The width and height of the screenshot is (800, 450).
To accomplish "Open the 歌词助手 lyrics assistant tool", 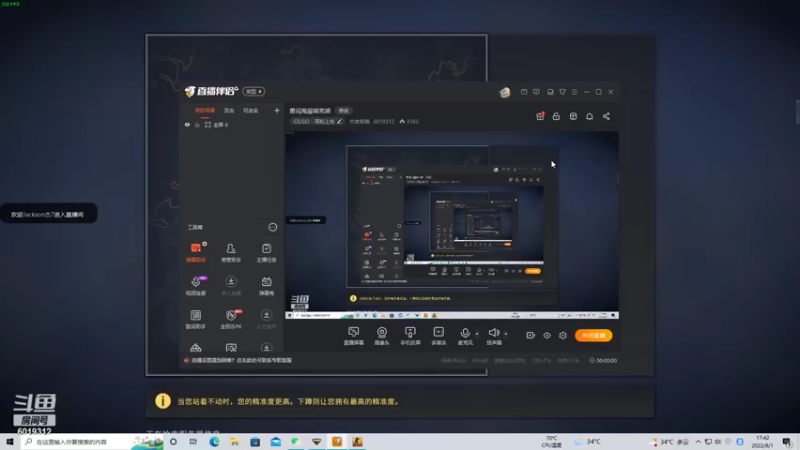I will (196, 319).
